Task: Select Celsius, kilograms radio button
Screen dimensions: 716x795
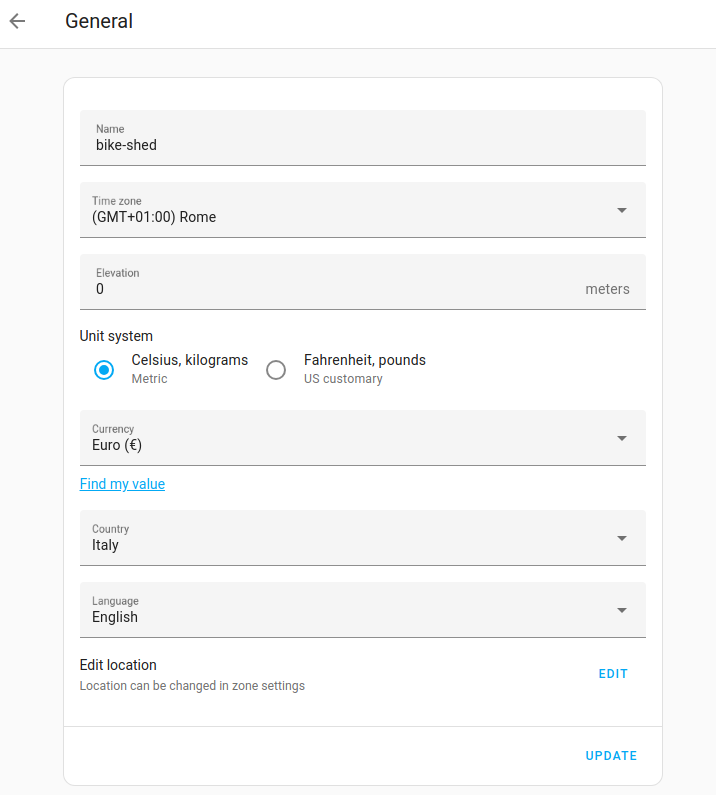Action: [x=104, y=370]
